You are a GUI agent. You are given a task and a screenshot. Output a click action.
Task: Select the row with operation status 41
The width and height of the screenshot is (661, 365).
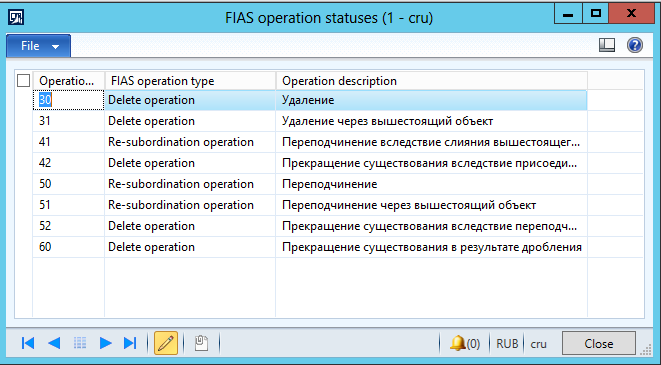click(x=310, y=142)
